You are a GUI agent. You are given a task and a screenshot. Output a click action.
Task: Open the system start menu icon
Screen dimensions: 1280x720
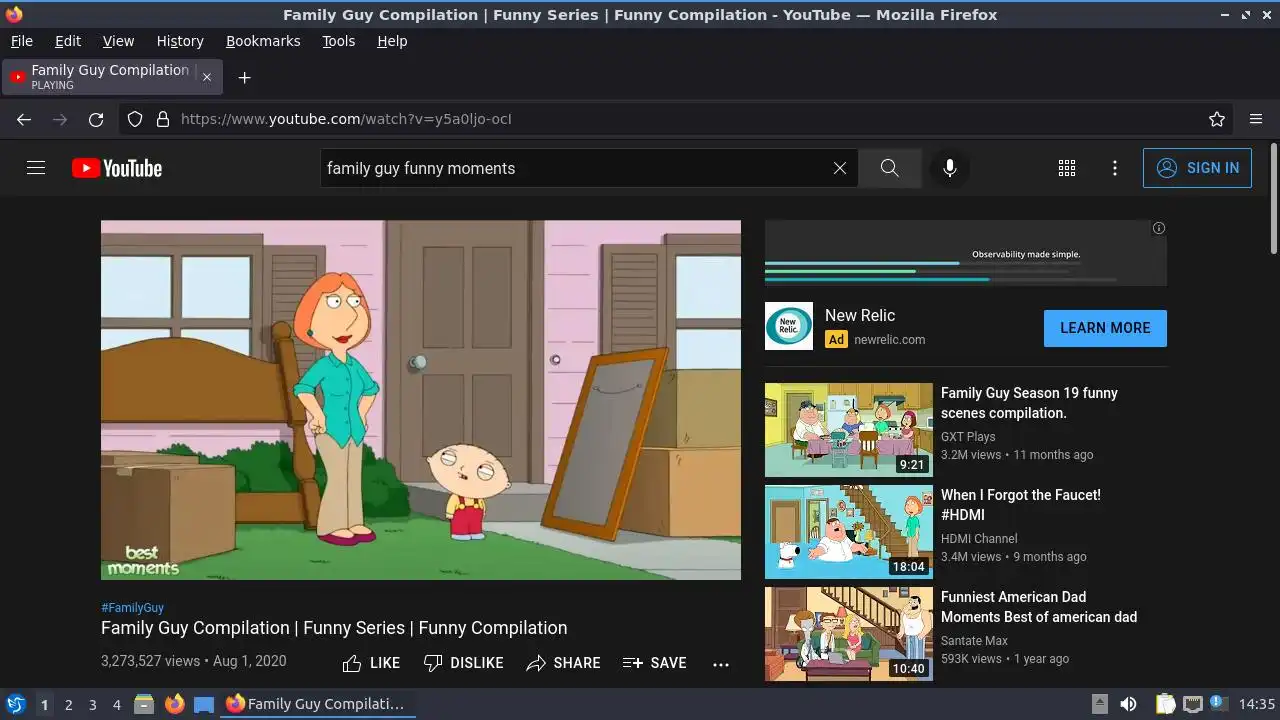15,704
